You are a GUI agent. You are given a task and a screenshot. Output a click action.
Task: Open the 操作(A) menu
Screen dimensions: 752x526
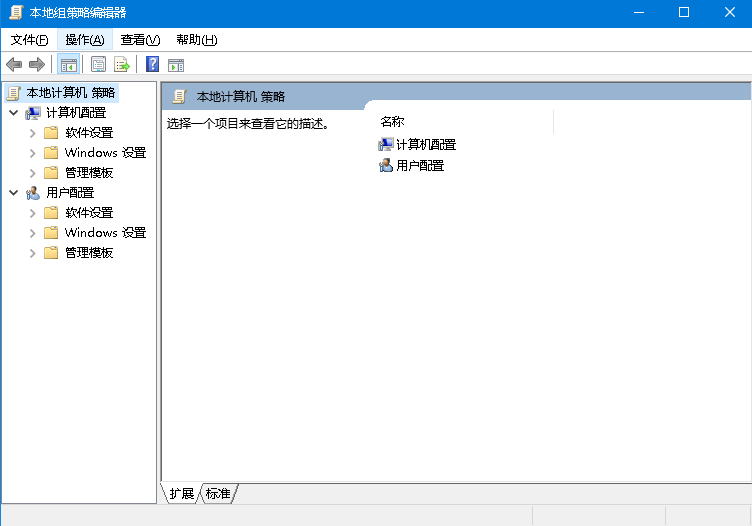84,40
